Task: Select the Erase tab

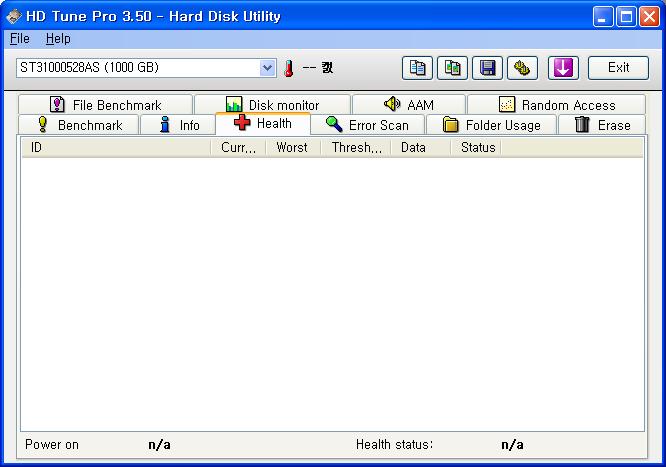Action: tap(602, 125)
